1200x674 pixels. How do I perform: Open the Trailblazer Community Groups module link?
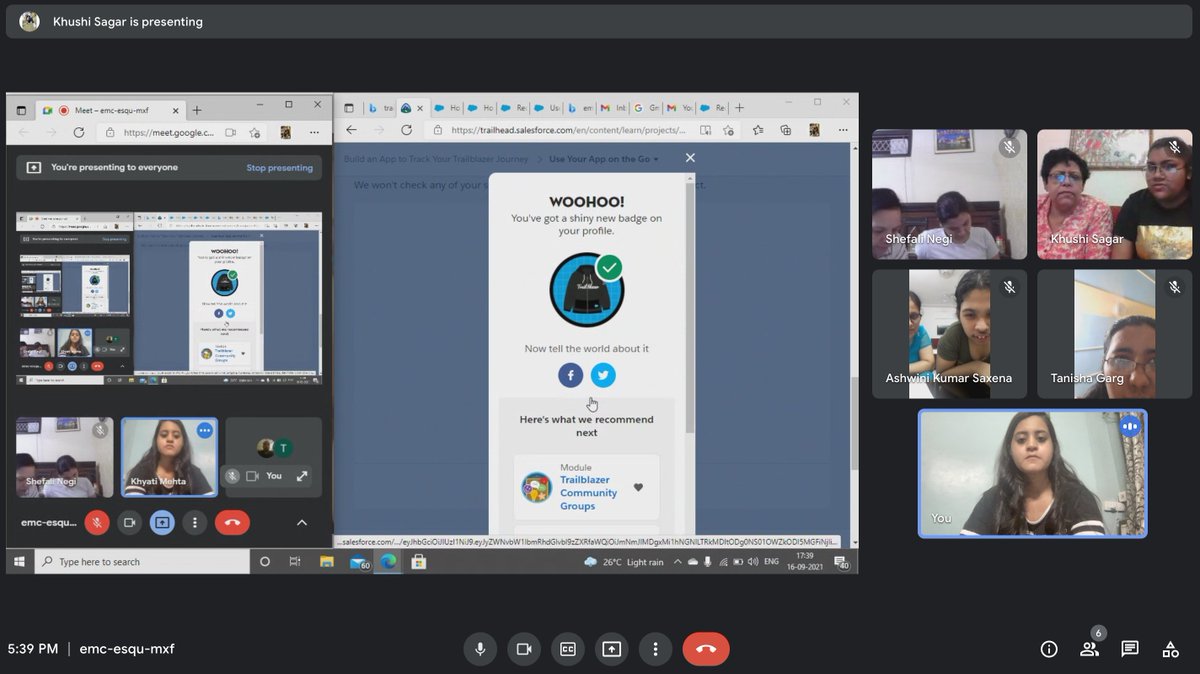coord(588,493)
